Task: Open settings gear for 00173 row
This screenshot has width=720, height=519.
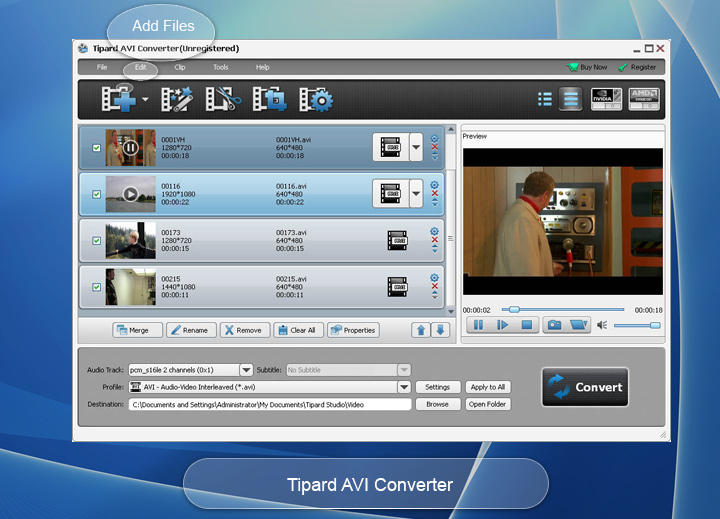Action: [434, 231]
